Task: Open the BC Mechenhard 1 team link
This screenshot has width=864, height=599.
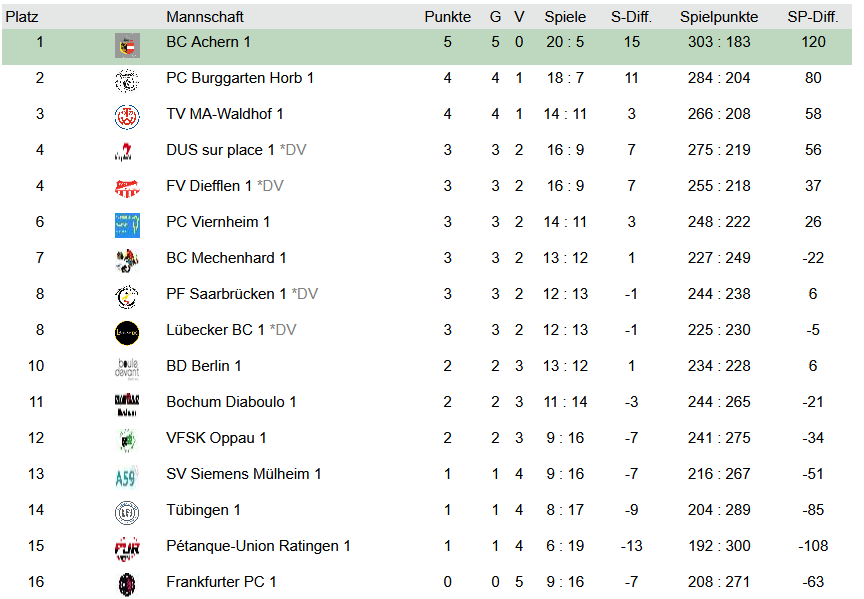Action: [226, 258]
